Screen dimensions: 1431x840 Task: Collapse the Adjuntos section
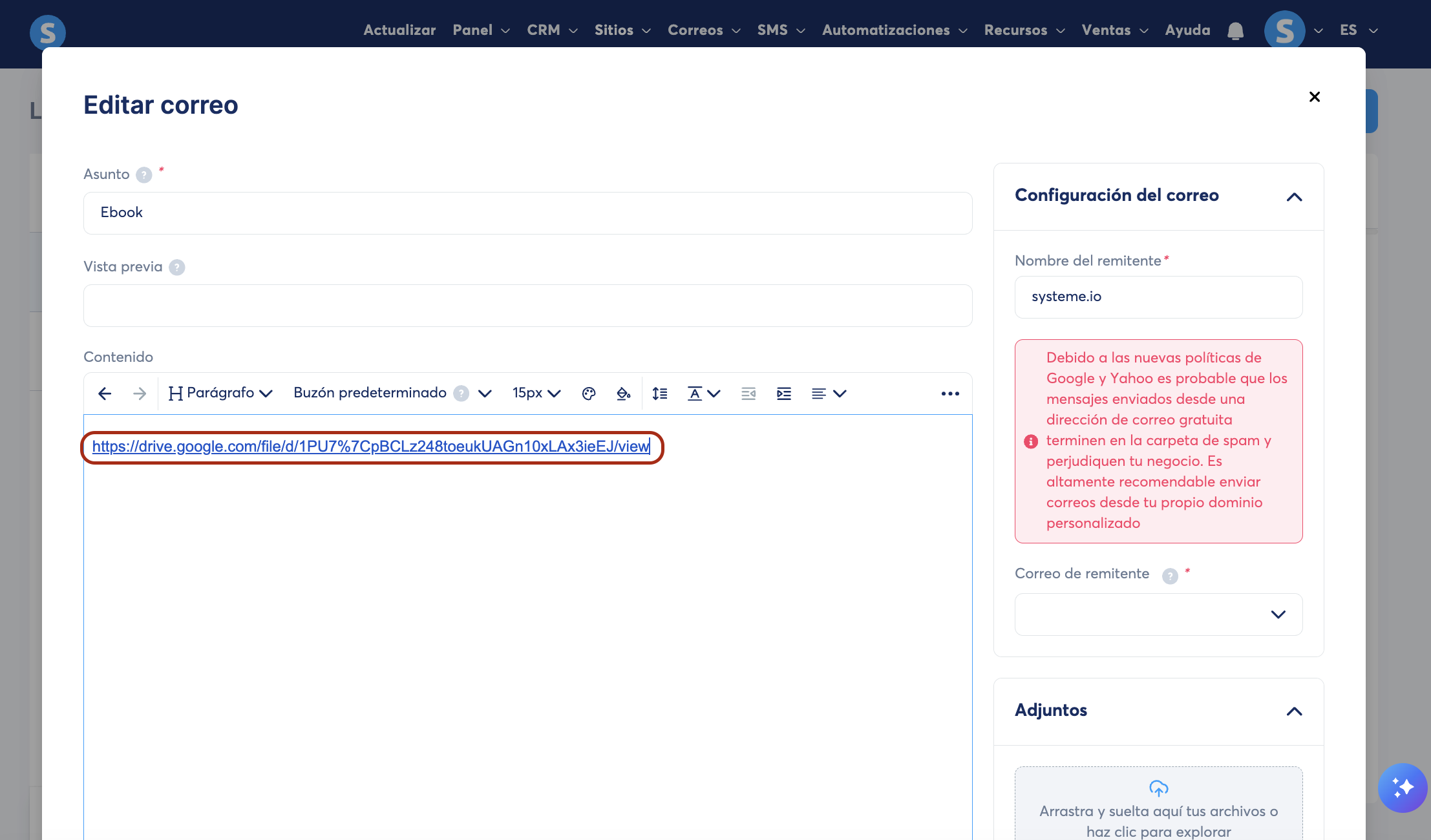tap(1294, 711)
